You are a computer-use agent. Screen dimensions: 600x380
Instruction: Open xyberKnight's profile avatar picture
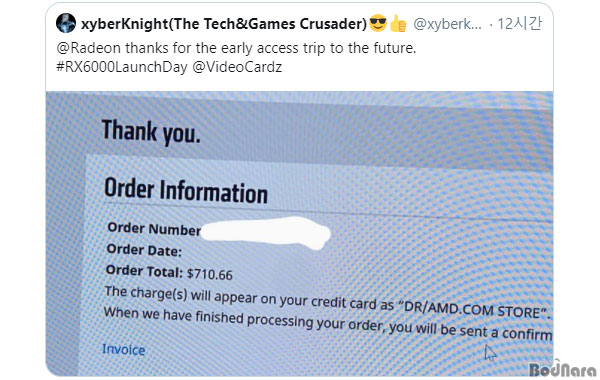click(66, 23)
